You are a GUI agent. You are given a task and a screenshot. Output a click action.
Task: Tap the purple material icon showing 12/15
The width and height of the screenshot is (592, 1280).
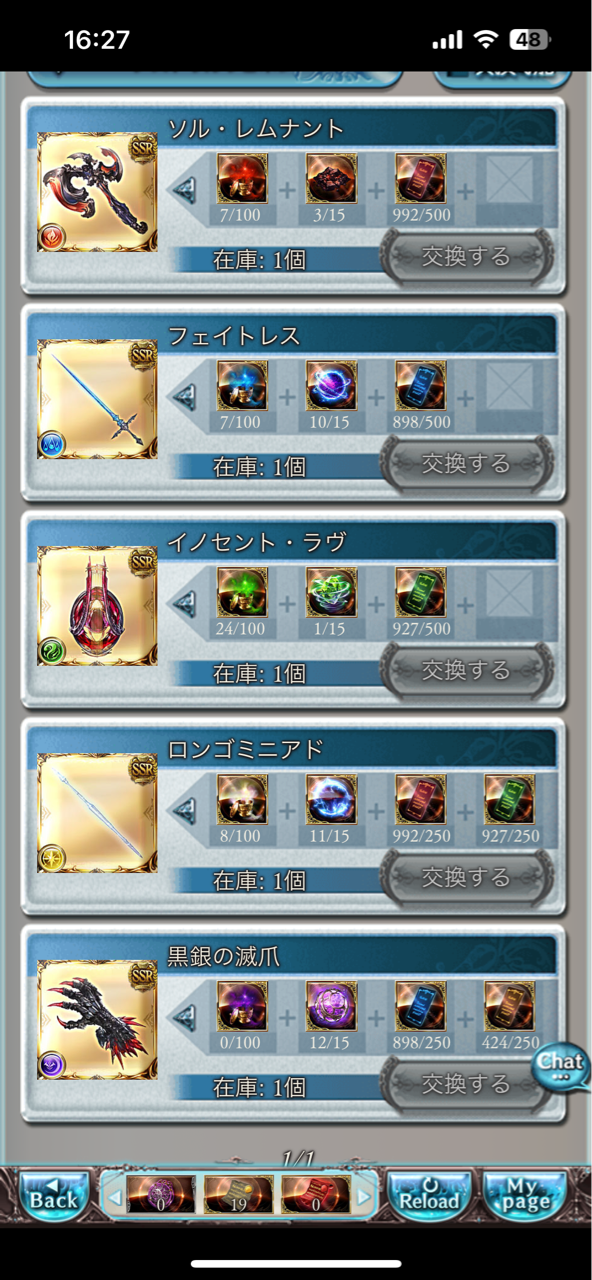331,1007
